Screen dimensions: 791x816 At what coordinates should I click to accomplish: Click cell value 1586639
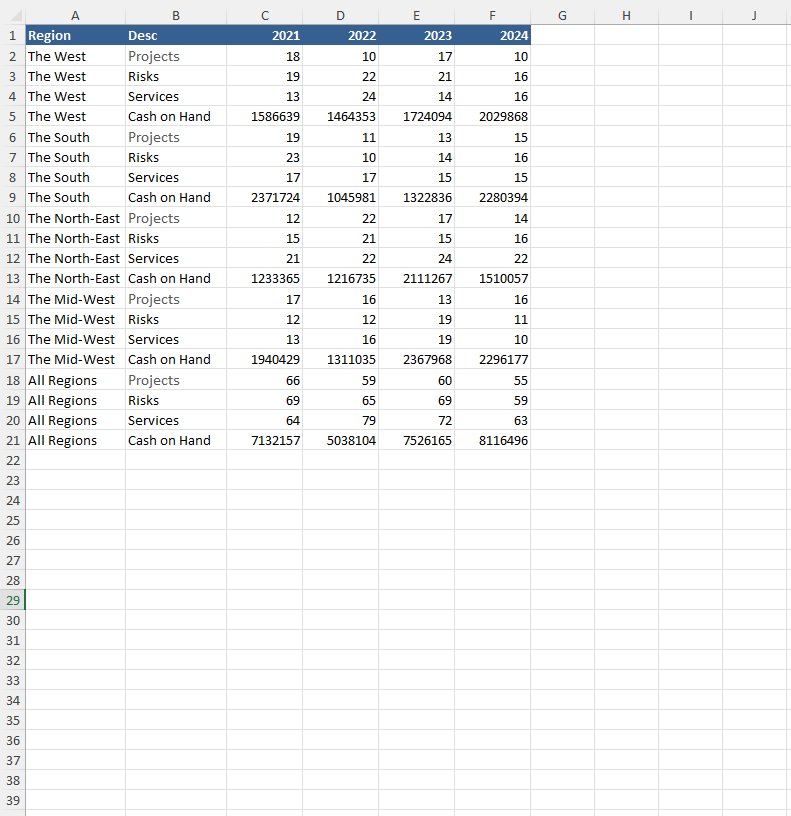(264, 117)
